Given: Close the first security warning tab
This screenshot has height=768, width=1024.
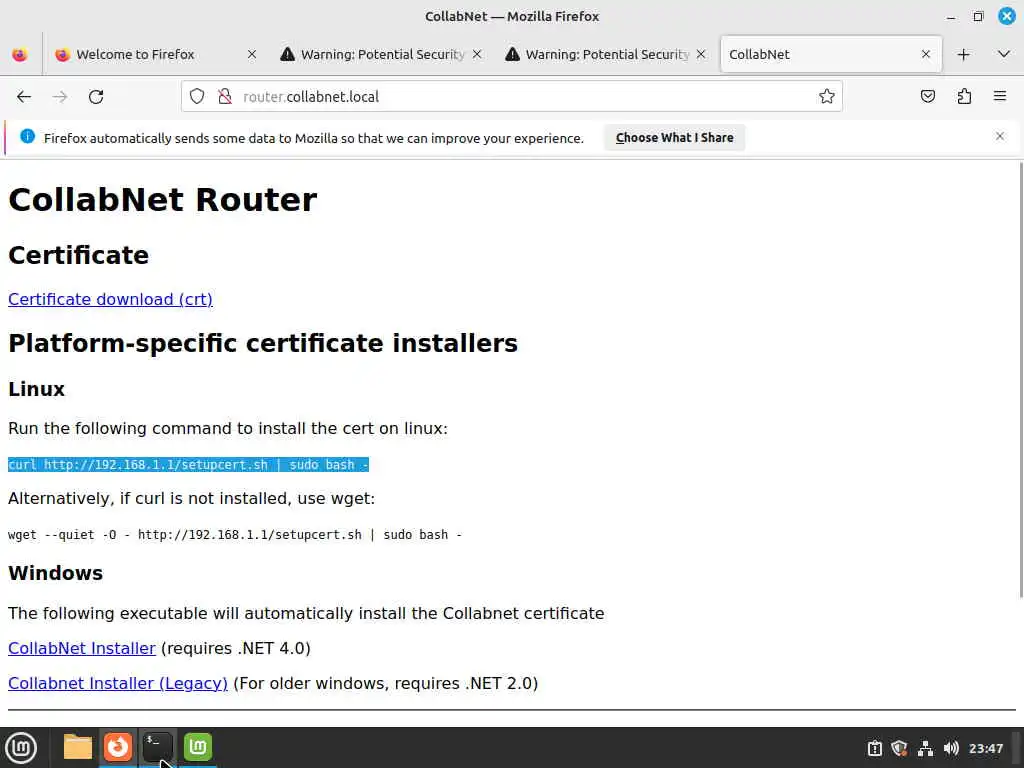Looking at the screenshot, I should click(477, 54).
